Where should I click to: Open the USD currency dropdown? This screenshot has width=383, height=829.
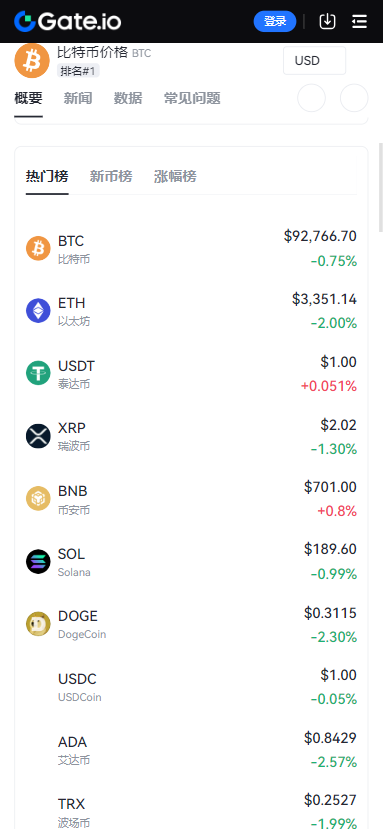tap(314, 60)
